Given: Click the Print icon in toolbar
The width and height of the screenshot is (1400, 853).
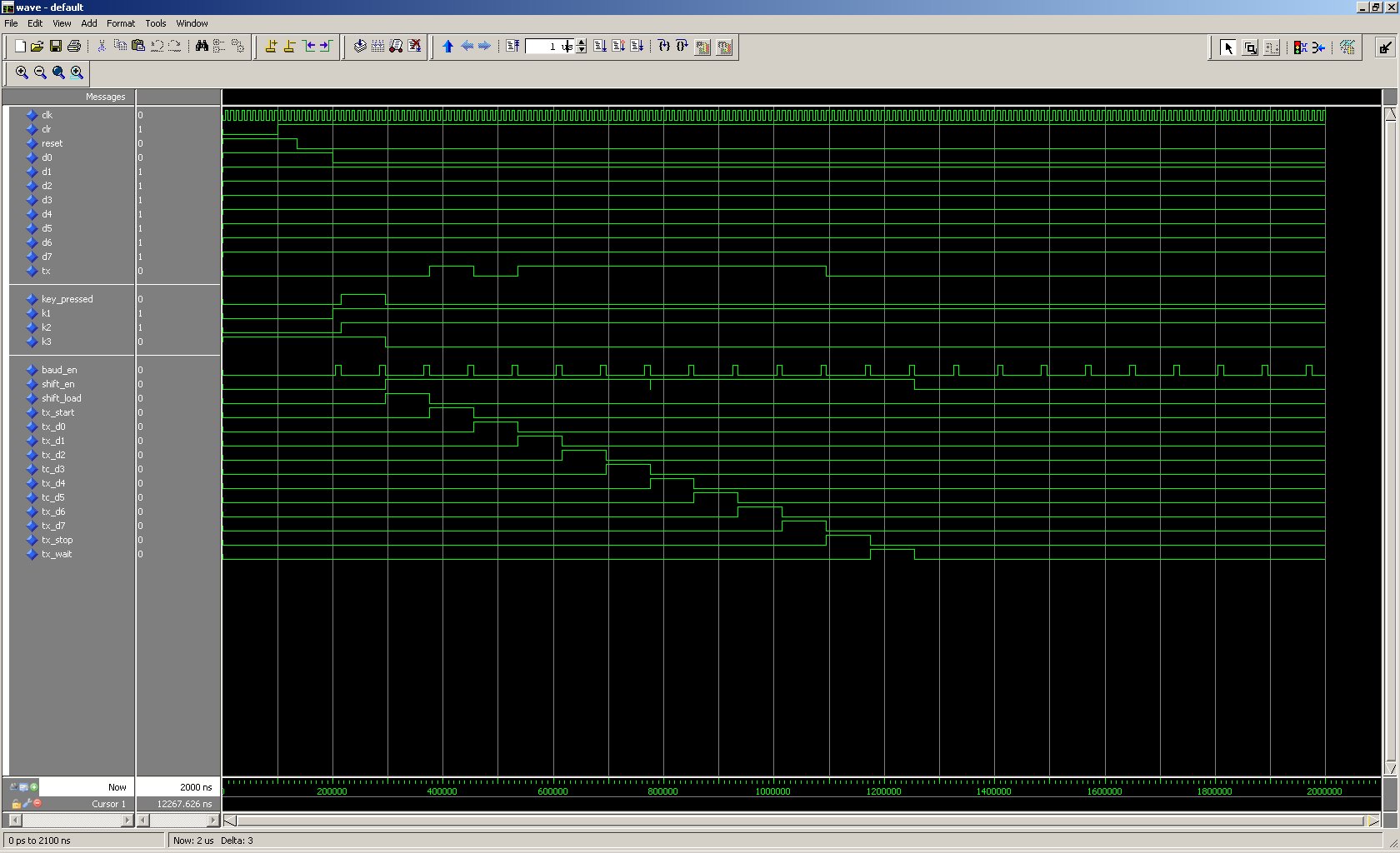Looking at the screenshot, I should tap(74, 47).
